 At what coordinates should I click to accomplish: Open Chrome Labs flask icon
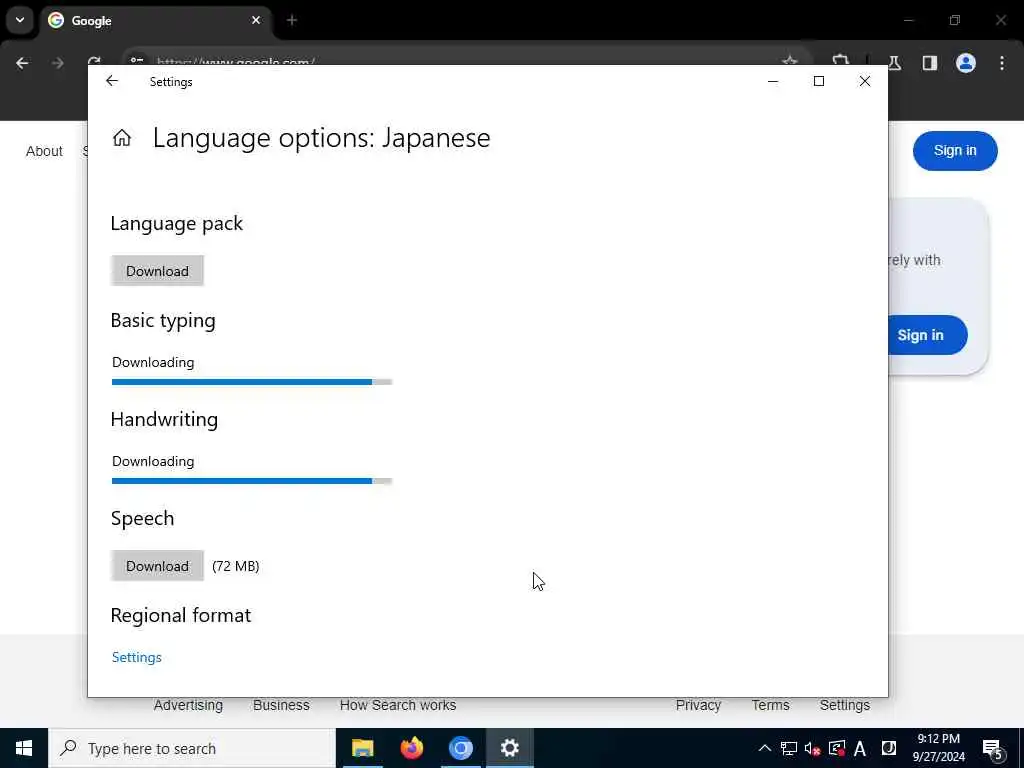895,63
